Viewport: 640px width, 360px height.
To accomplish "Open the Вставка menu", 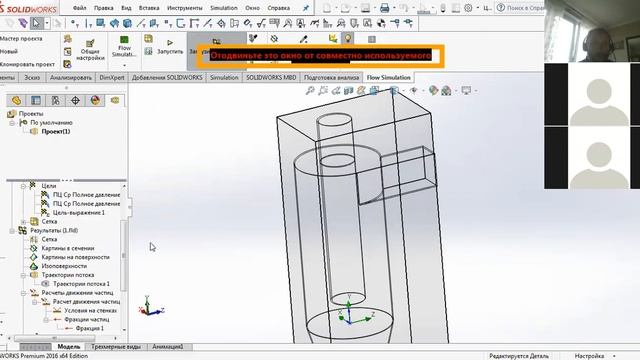I will pos(149,8).
